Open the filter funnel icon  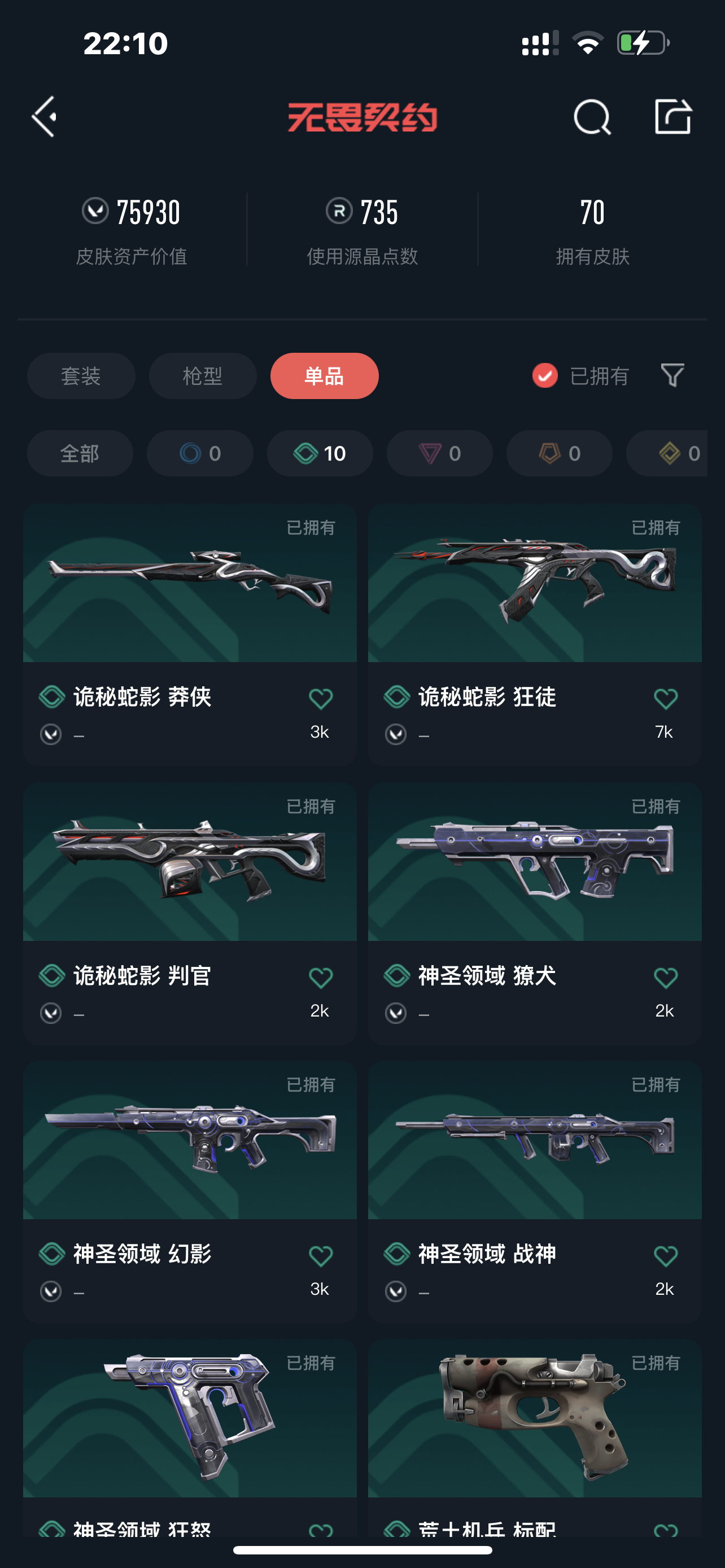(672, 375)
